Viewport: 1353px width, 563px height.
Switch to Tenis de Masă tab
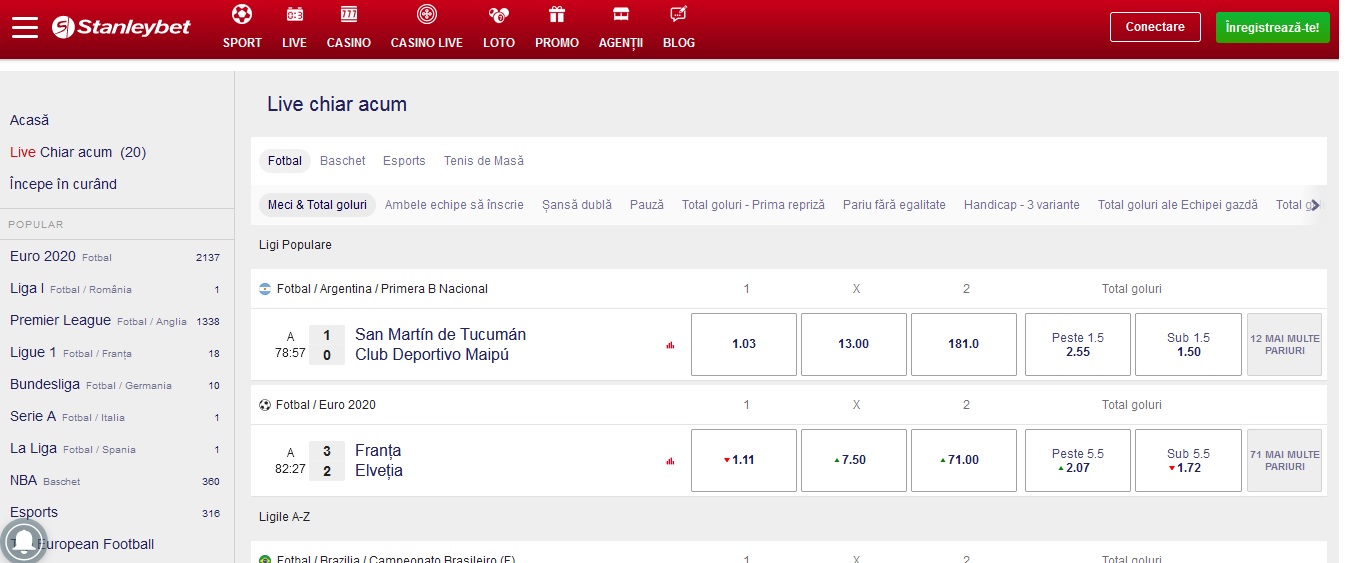click(484, 161)
